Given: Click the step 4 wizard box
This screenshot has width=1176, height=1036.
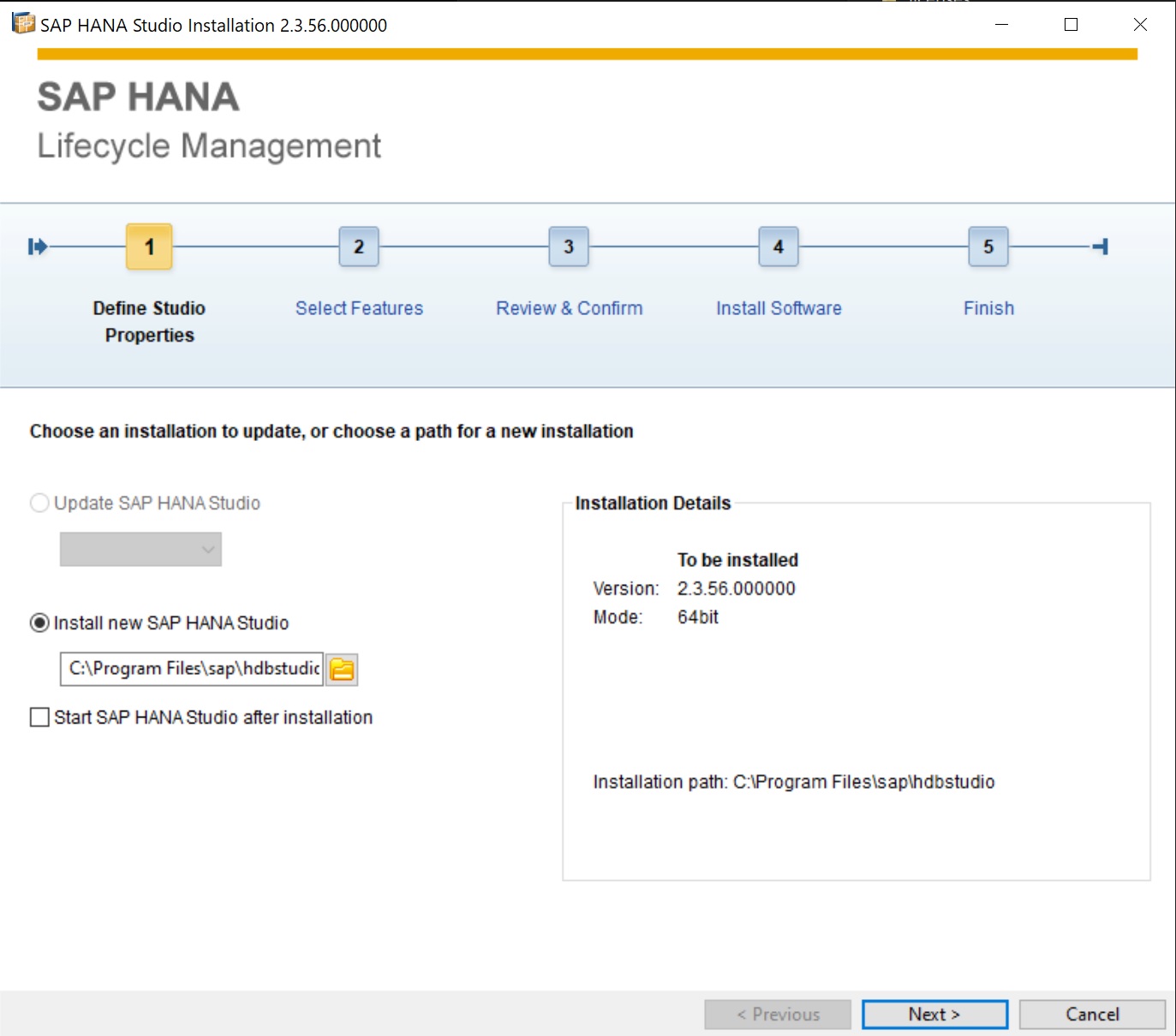Looking at the screenshot, I should (779, 247).
